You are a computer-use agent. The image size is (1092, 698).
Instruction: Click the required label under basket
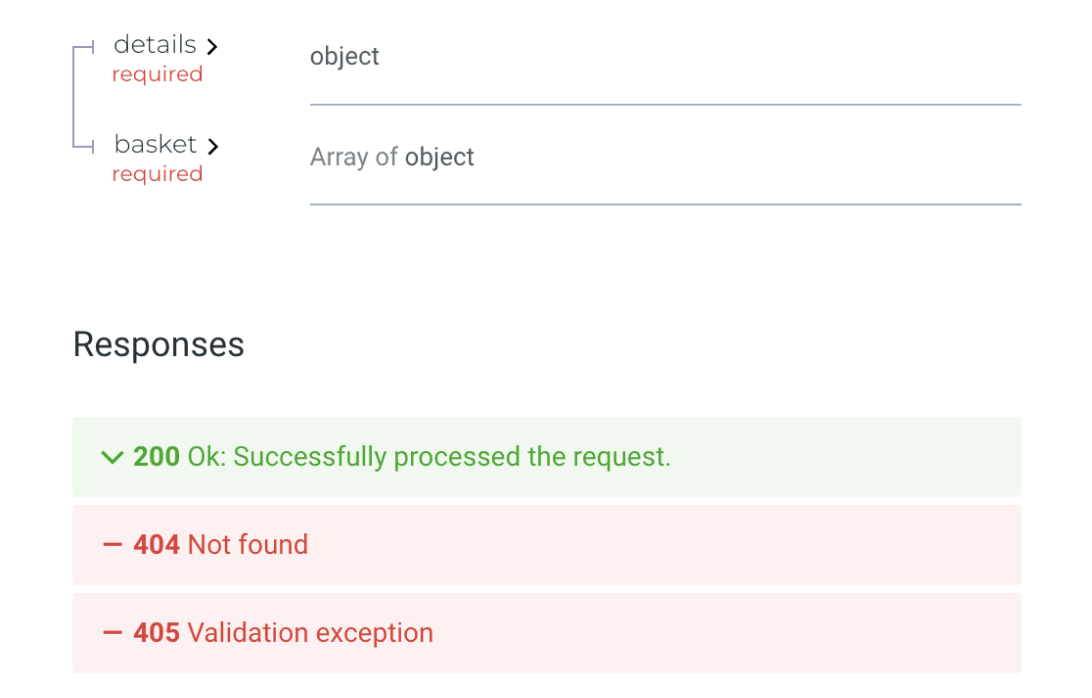(157, 175)
